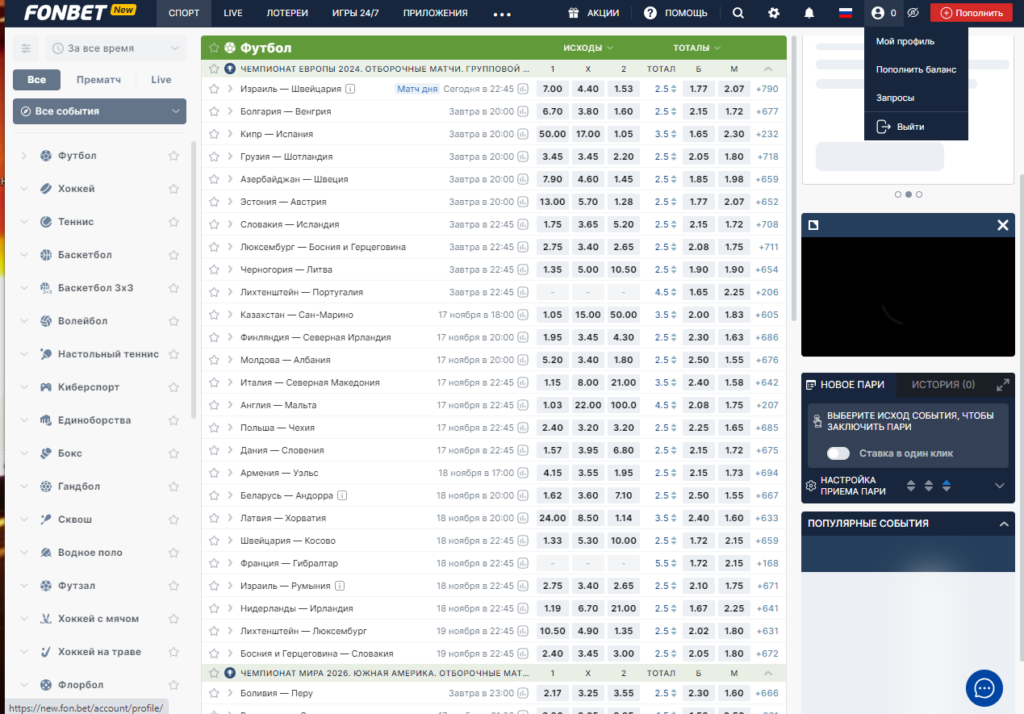Expand Грузия — Шотландия match row arrow
The image size is (1024, 714).
pyautogui.click(x=230, y=157)
